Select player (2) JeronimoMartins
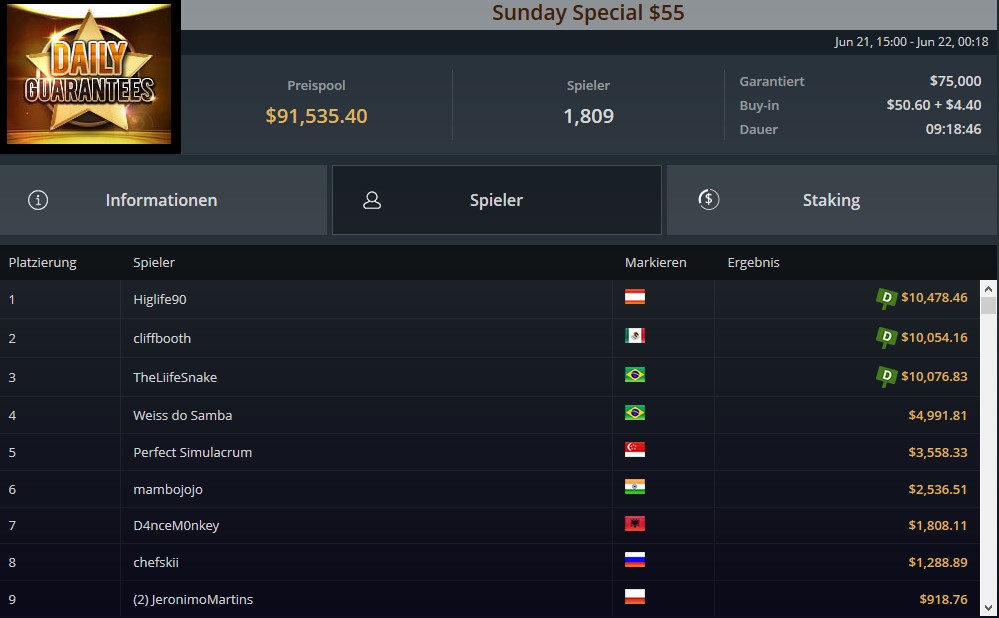Viewport: 999px width, 618px height. (x=193, y=600)
